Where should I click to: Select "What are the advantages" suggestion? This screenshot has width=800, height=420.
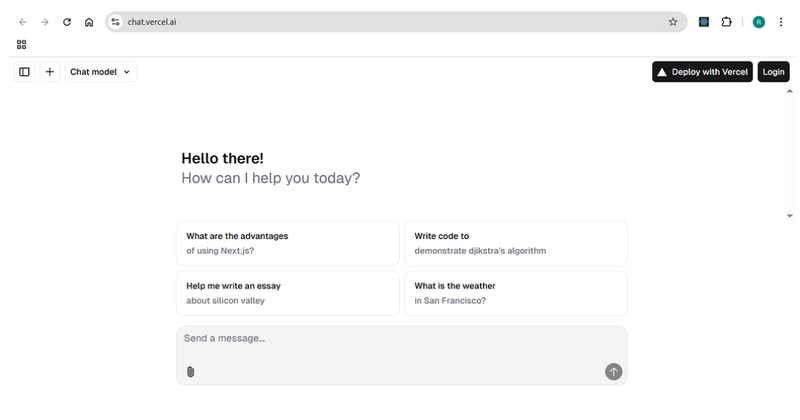[288, 243]
